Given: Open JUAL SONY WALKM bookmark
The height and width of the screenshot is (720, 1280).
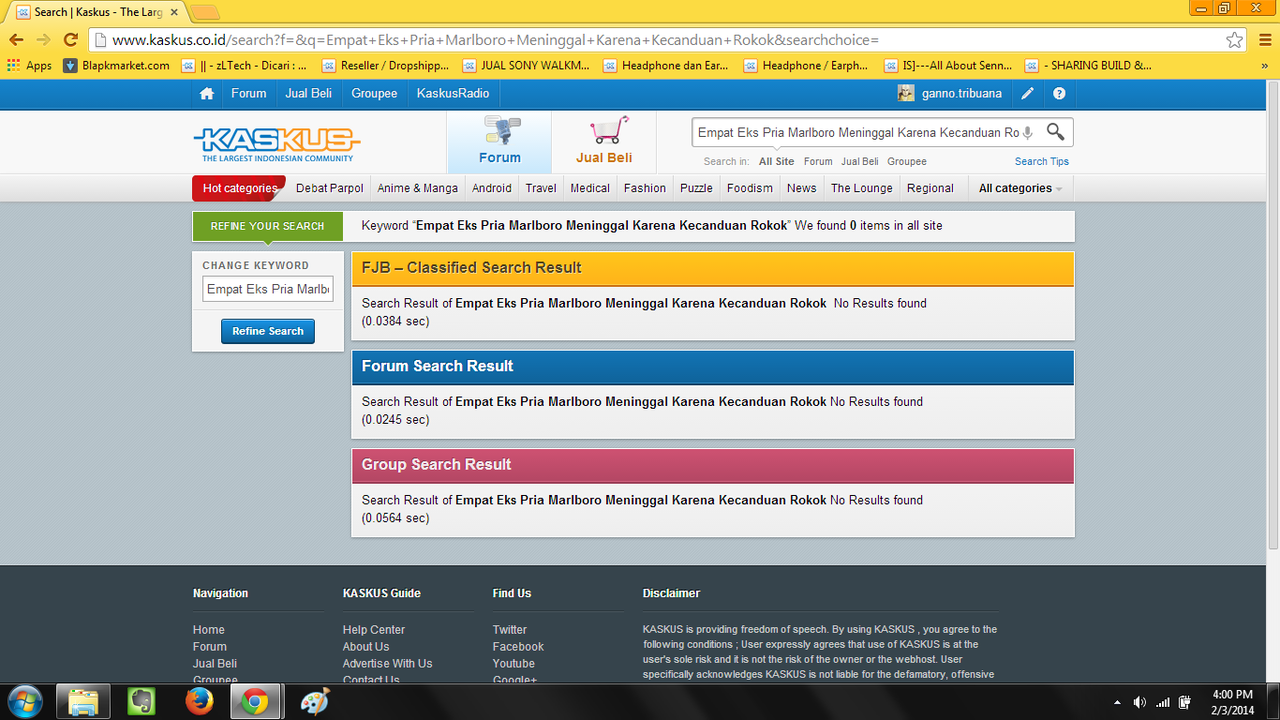Looking at the screenshot, I should pos(526,65).
